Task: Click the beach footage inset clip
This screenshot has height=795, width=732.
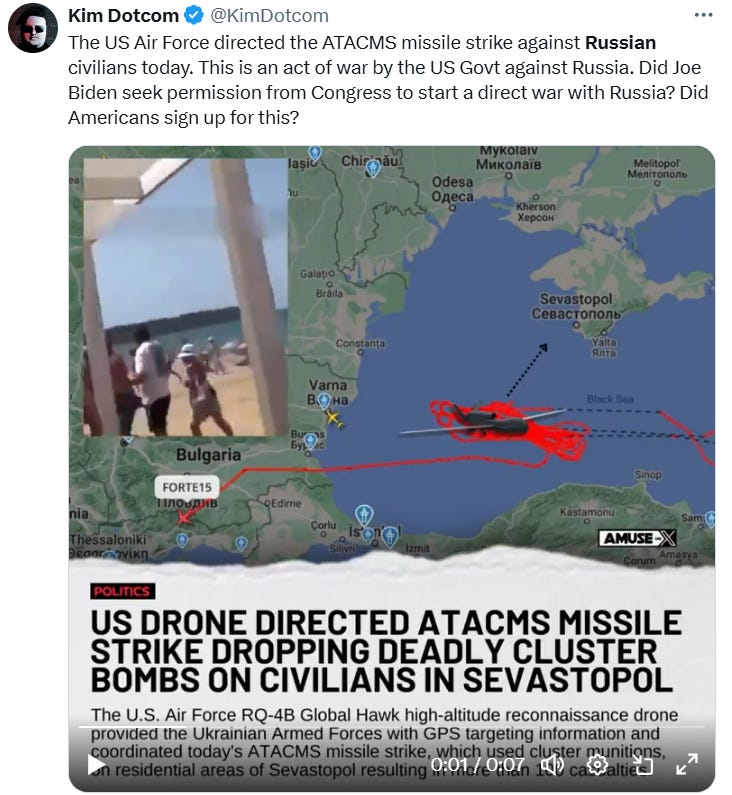Action: (186, 297)
